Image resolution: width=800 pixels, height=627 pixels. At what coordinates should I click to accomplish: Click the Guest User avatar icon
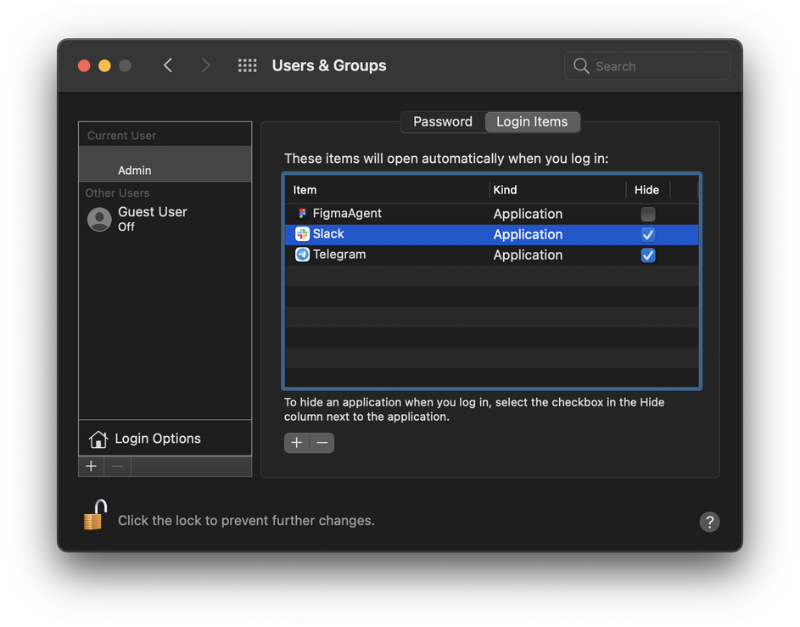coord(99,219)
